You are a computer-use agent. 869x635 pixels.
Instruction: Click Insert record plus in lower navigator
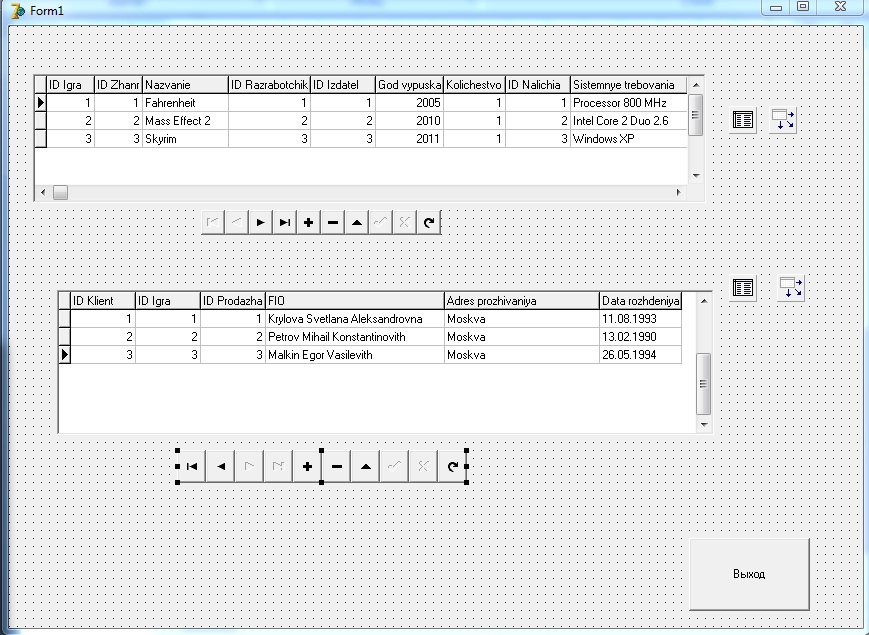pos(307,467)
